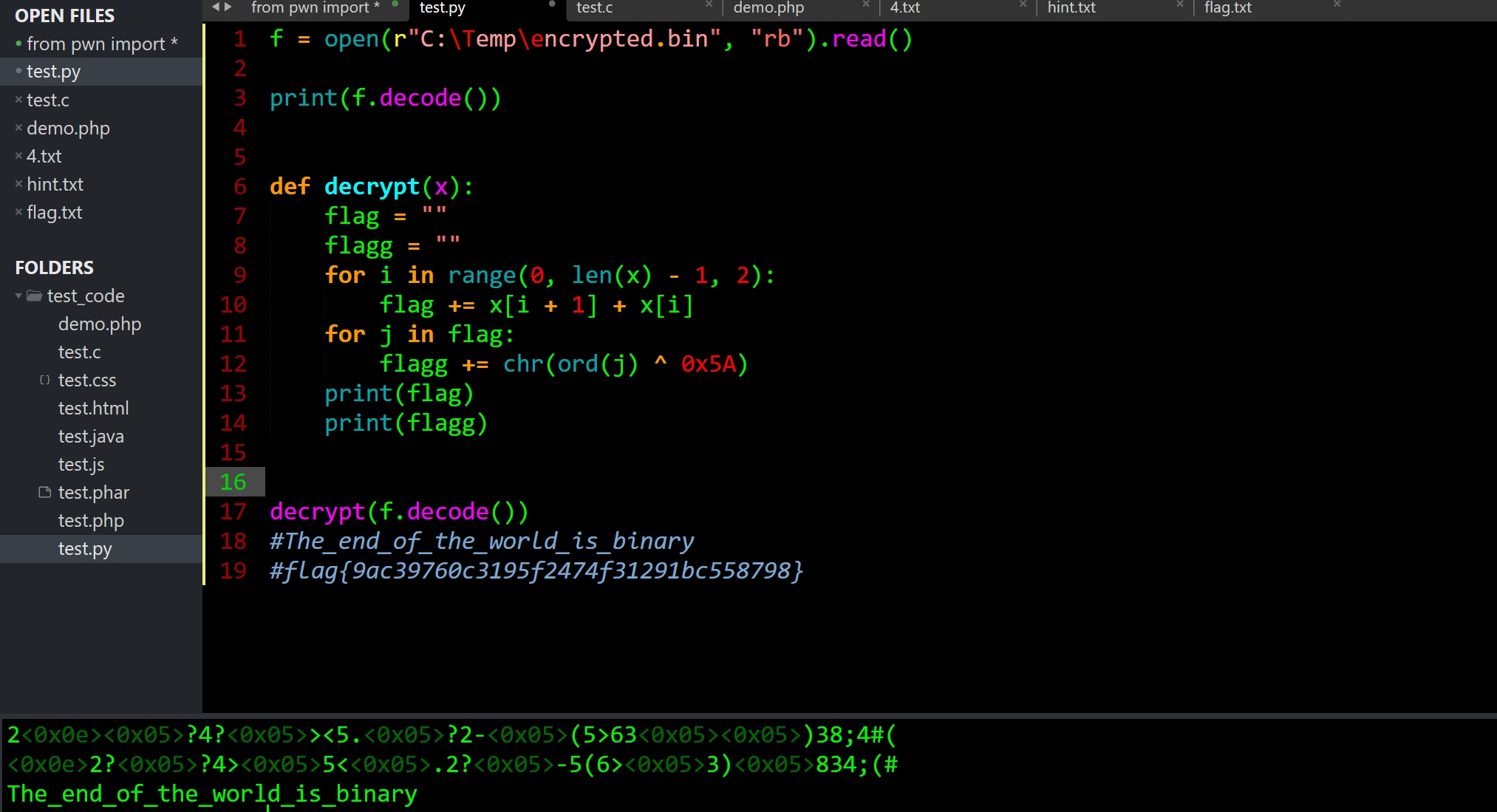
Task: Collapse the test_code folder arrow
Action: click(18, 296)
